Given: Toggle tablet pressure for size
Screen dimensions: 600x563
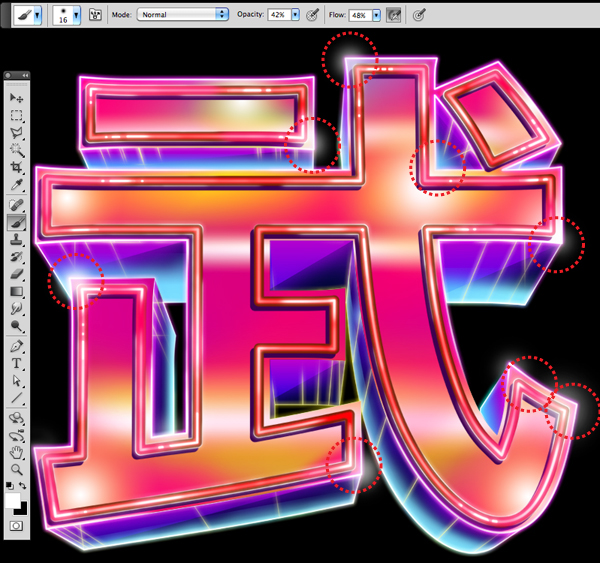Looking at the screenshot, I should pos(419,15).
